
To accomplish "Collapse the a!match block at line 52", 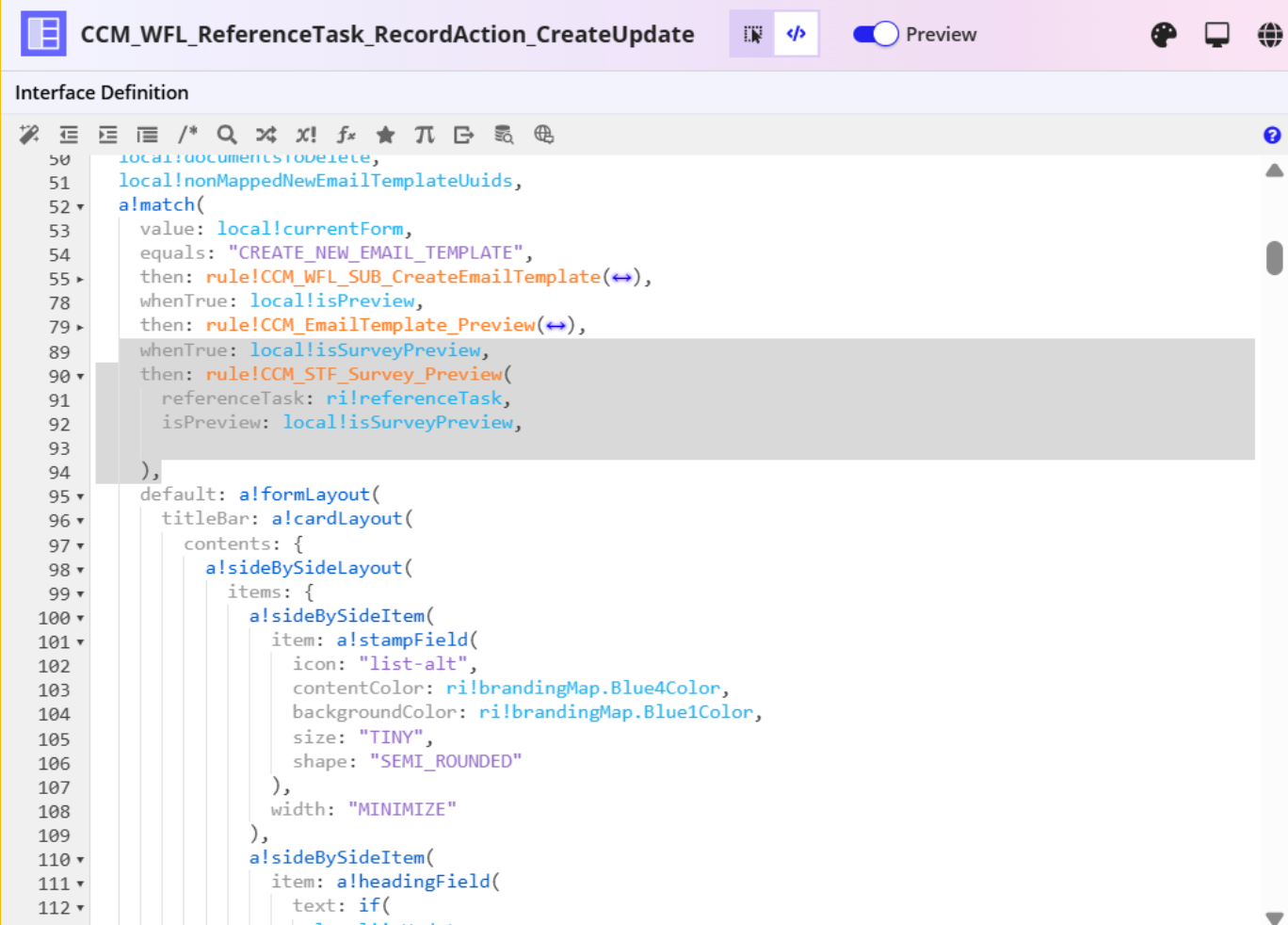I will pyautogui.click(x=80, y=207).
